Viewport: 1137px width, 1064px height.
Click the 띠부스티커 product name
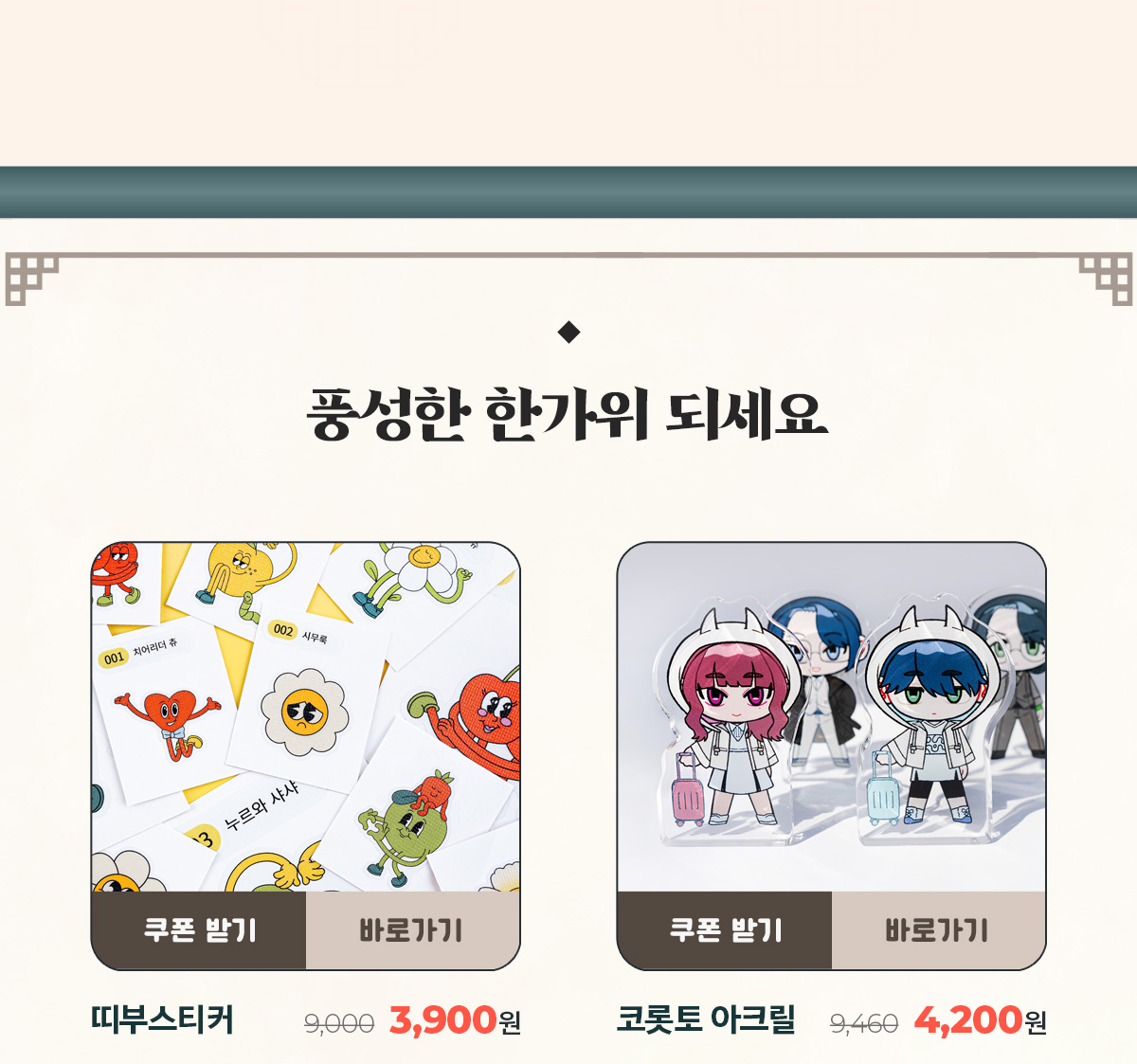[x=162, y=1020]
